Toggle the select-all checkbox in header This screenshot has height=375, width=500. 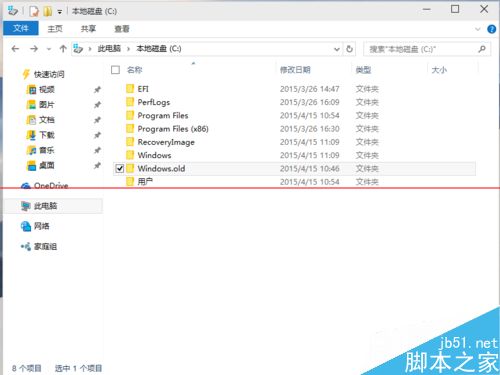pos(115,70)
